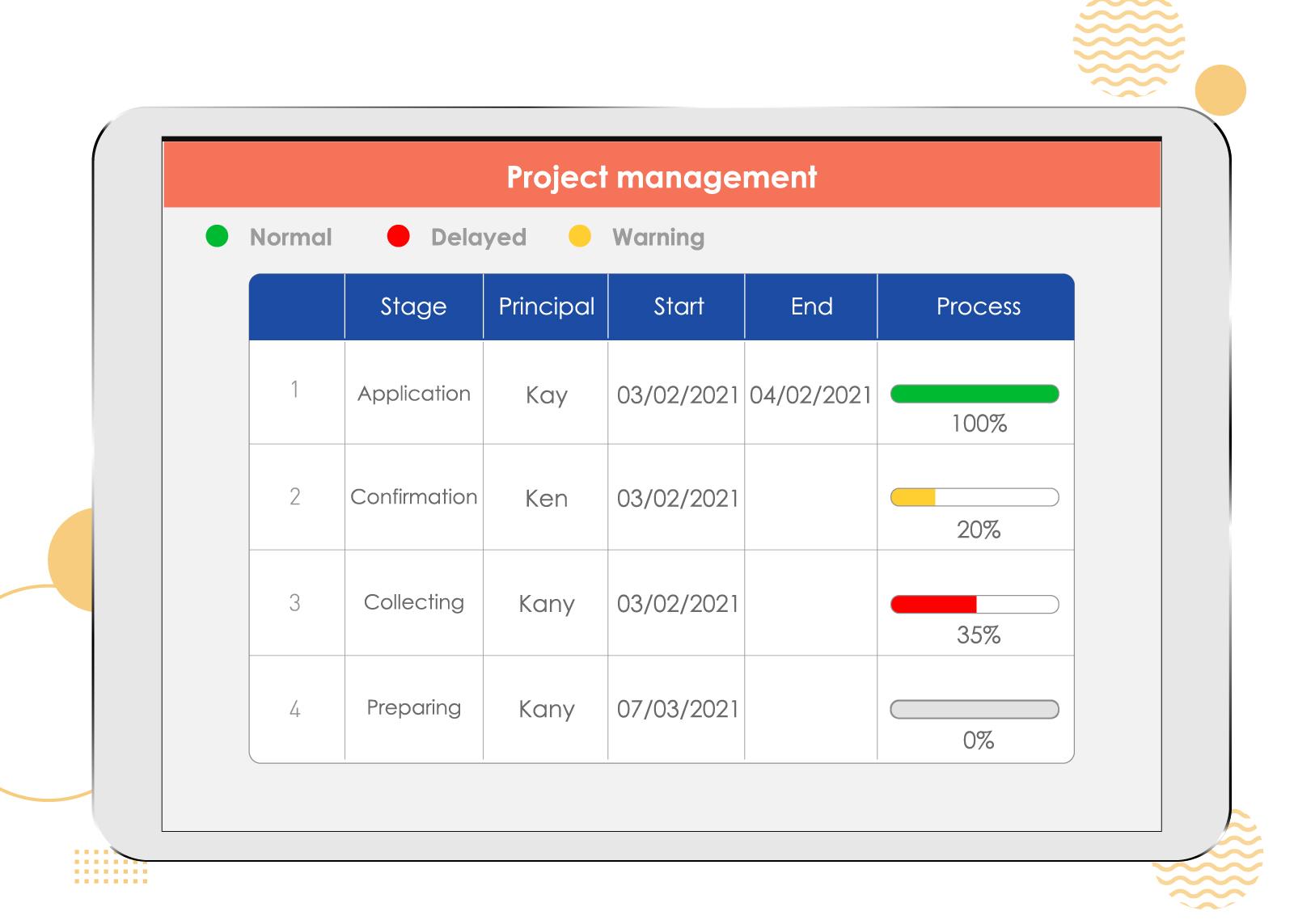Toggle the Delayed legend entry
This screenshot has width=1294, height=924.
tap(478, 237)
